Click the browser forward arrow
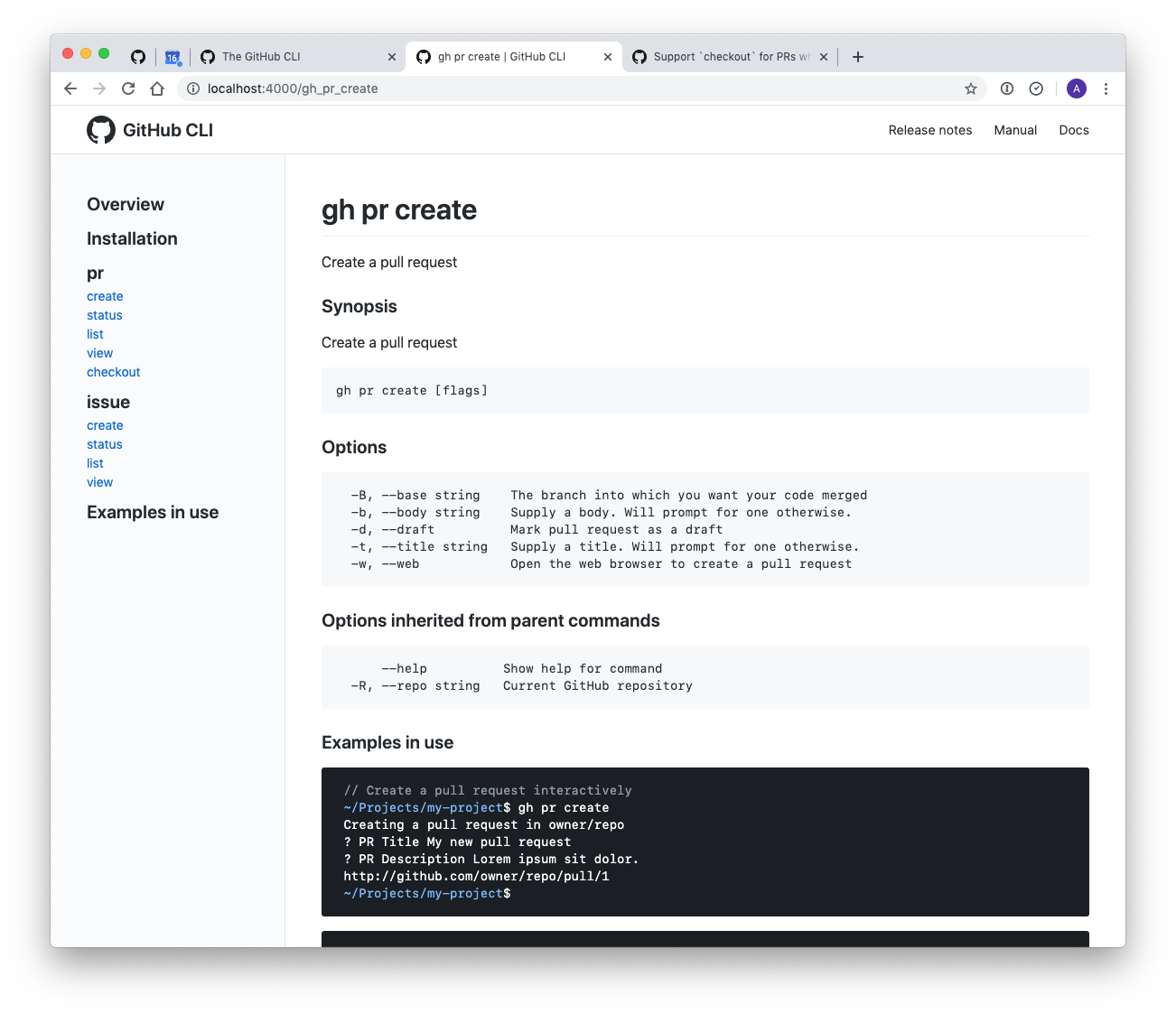The width and height of the screenshot is (1176, 1014). coord(99,88)
